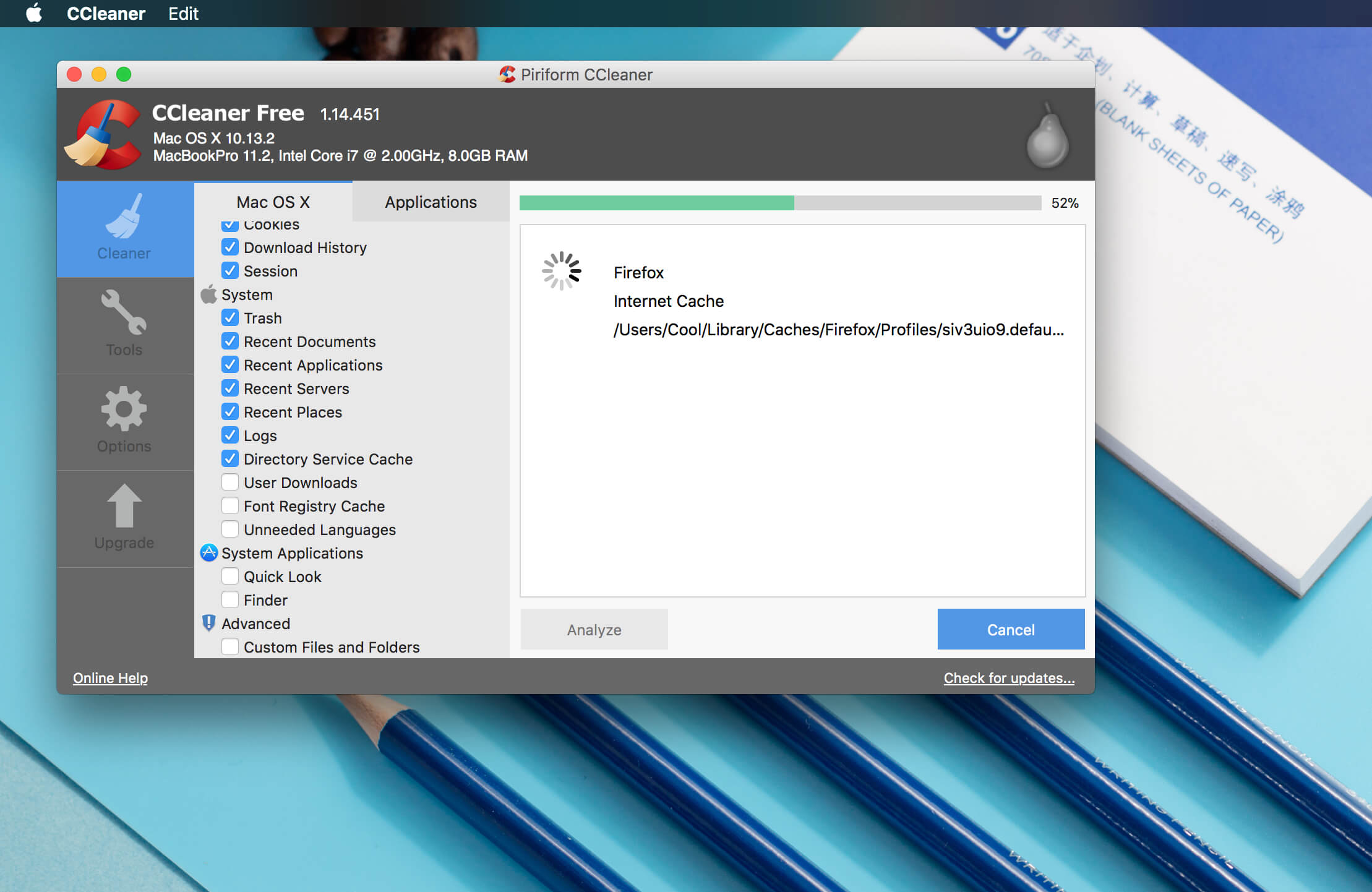
Task: Uncheck the Session checkbox
Action: pyautogui.click(x=230, y=271)
